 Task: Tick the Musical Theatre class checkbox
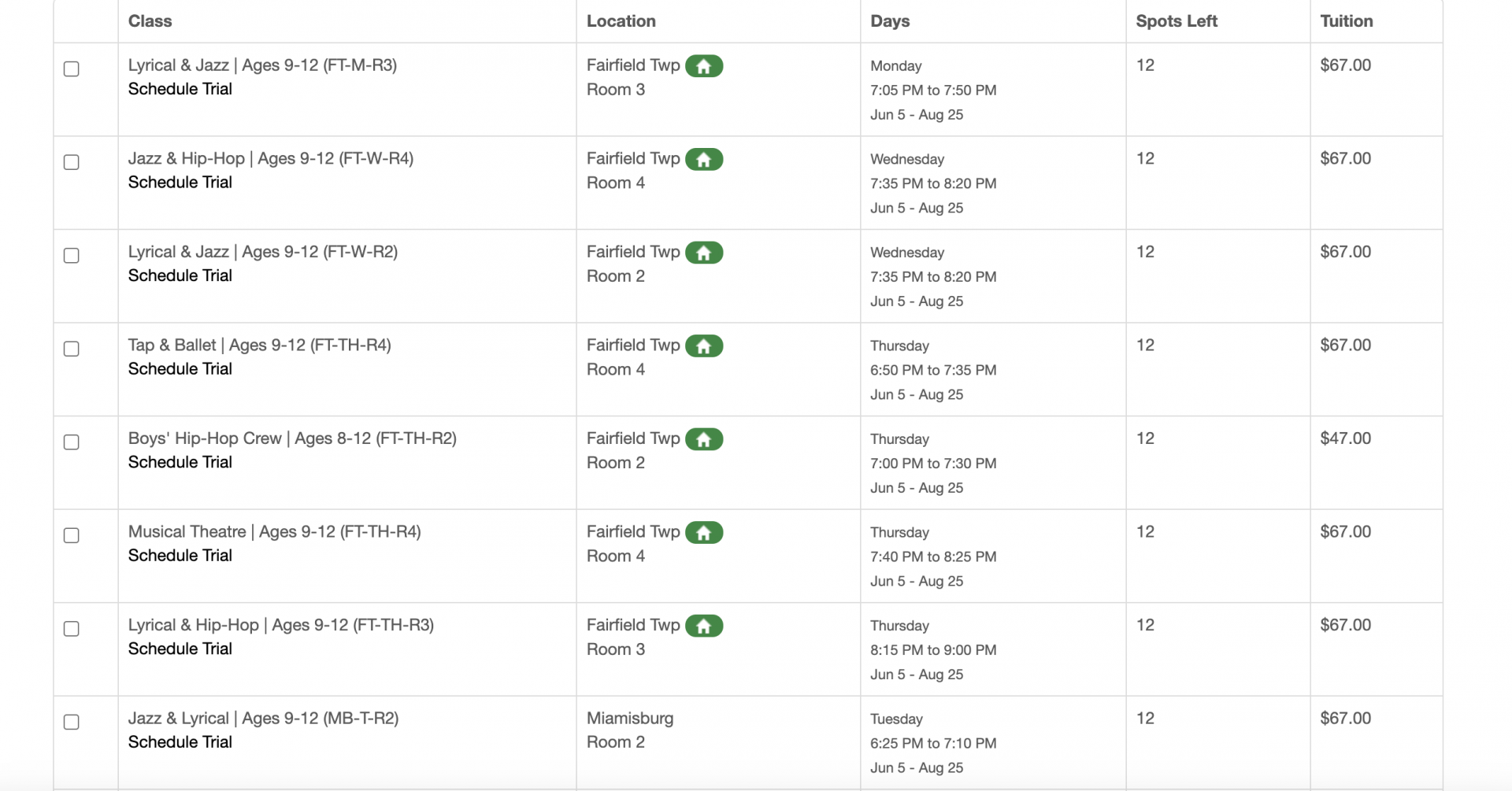point(72,535)
